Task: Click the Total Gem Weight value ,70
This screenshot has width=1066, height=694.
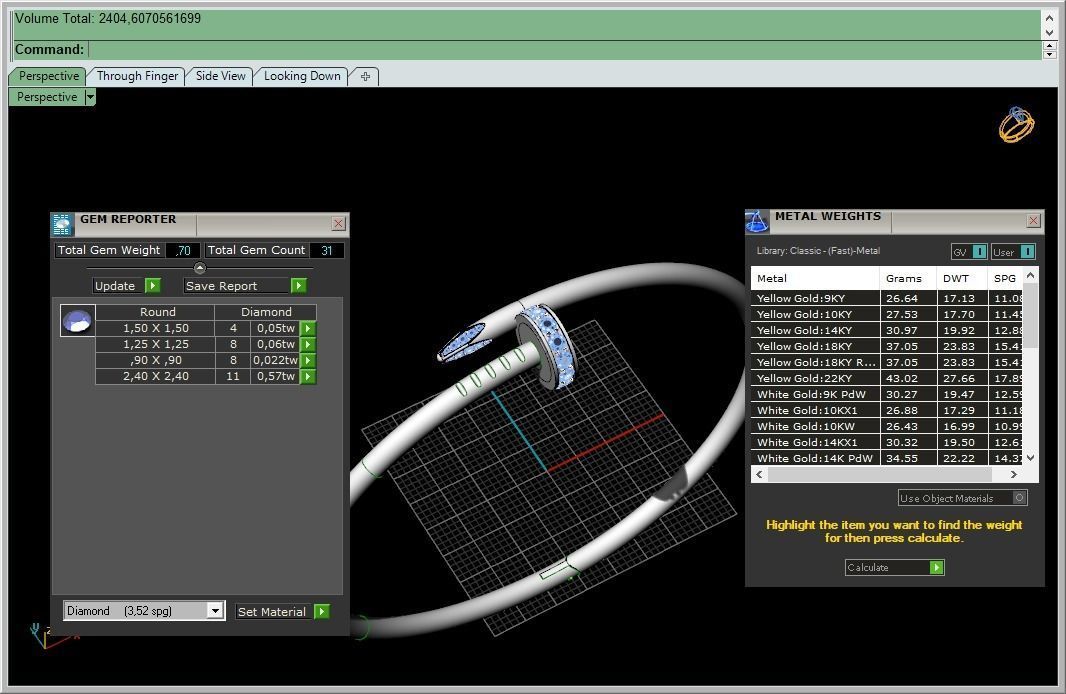Action: 183,250
